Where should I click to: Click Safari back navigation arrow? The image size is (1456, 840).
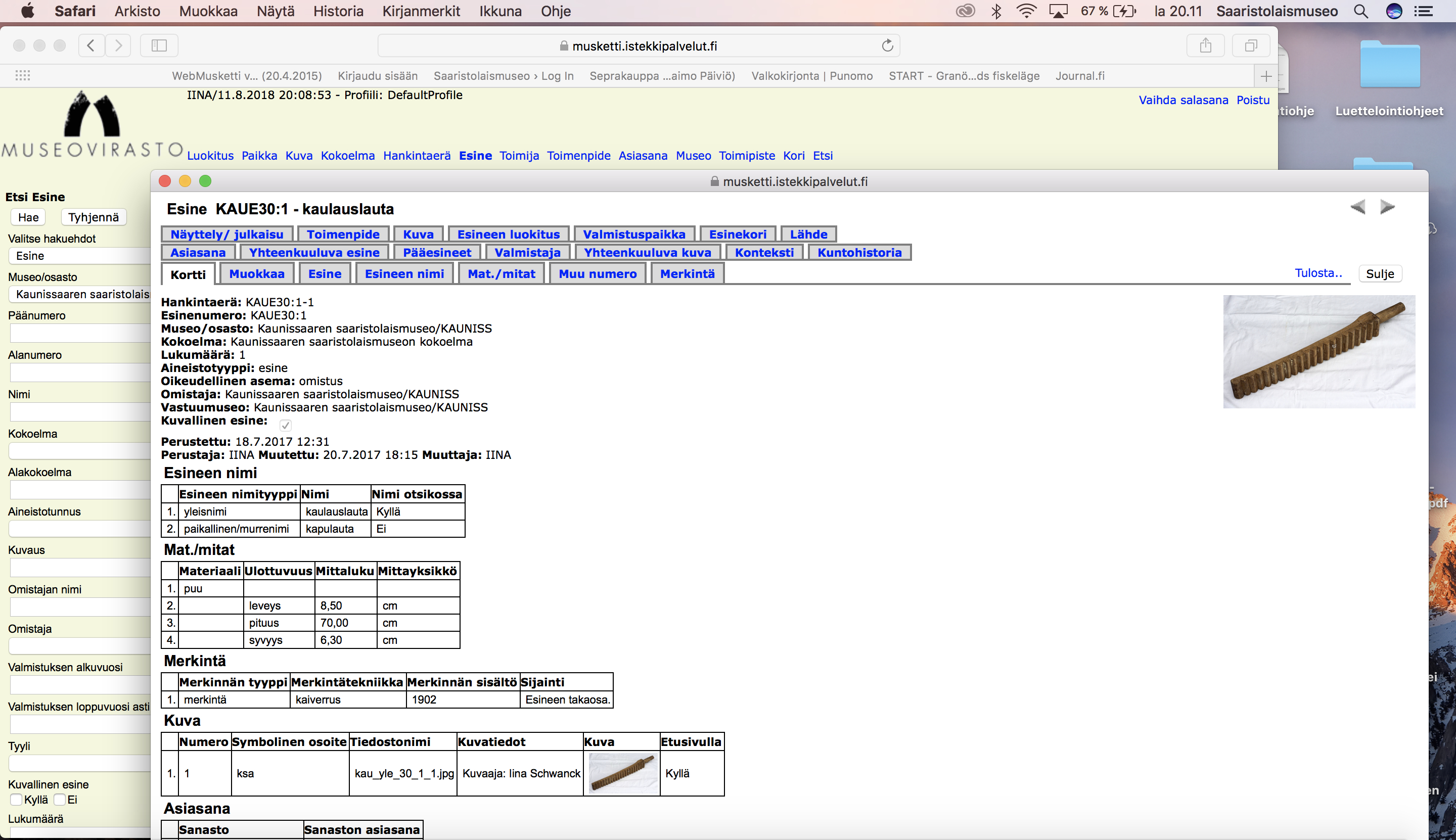click(x=91, y=45)
